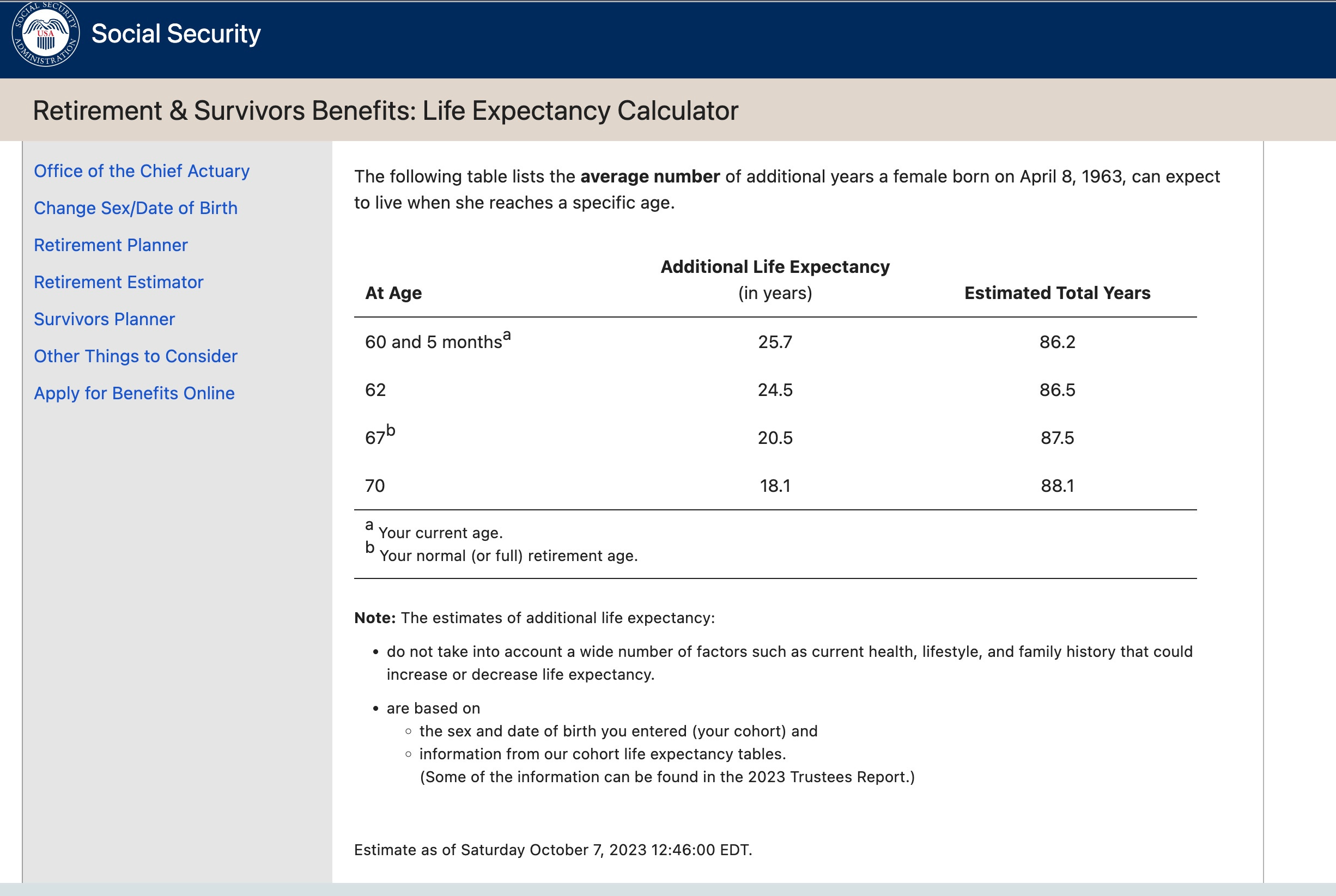Click the 'Note:' label text

tap(375, 618)
